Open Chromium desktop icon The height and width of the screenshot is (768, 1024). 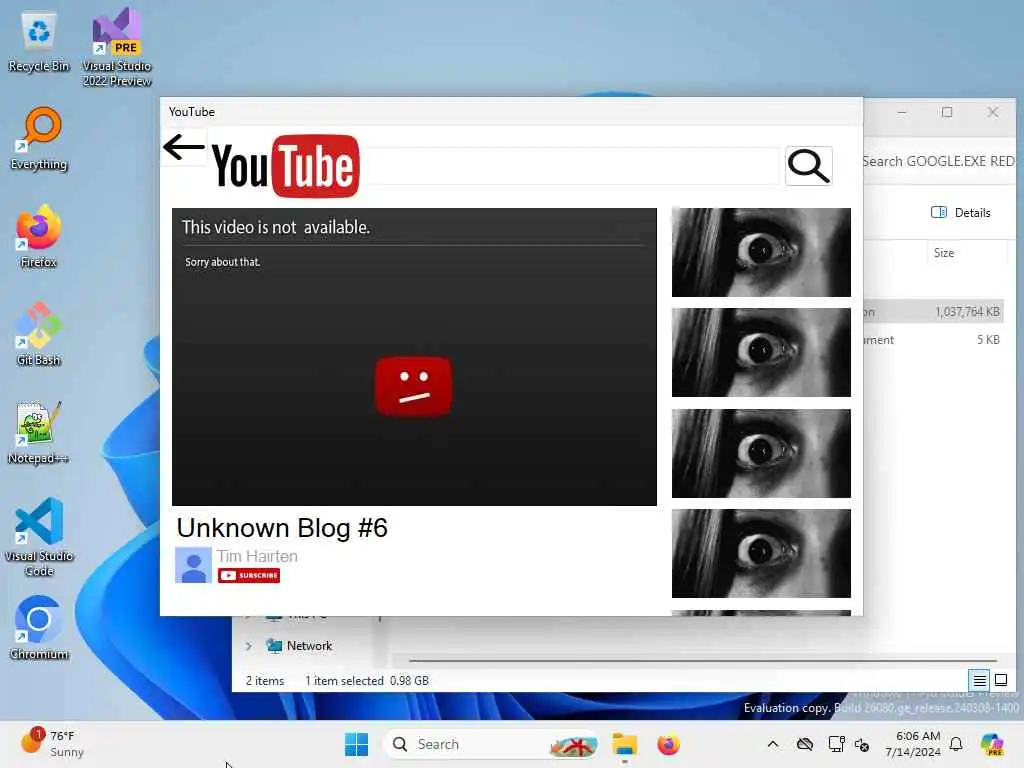(39, 628)
